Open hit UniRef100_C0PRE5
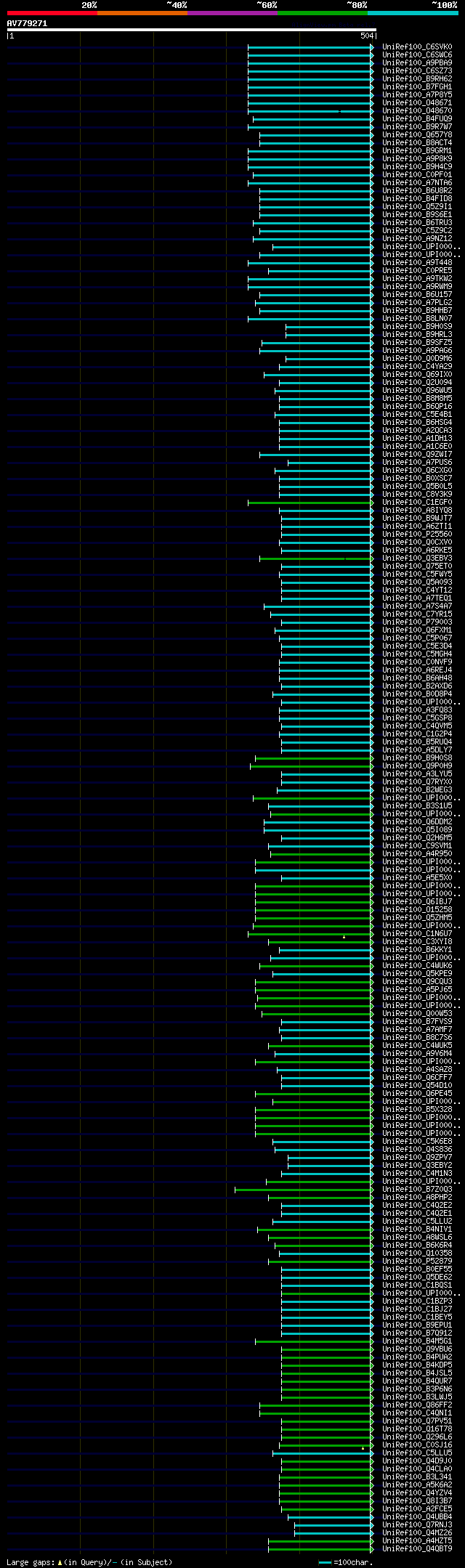This screenshot has width=465, height=1568. pyautogui.click(x=417, y=270)
